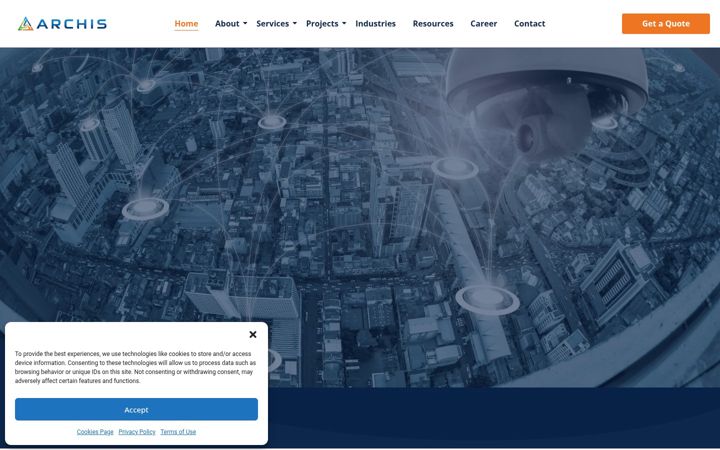Go to the Resources page
The width and height of the screenshot is (720, 450).
[433, 23]
